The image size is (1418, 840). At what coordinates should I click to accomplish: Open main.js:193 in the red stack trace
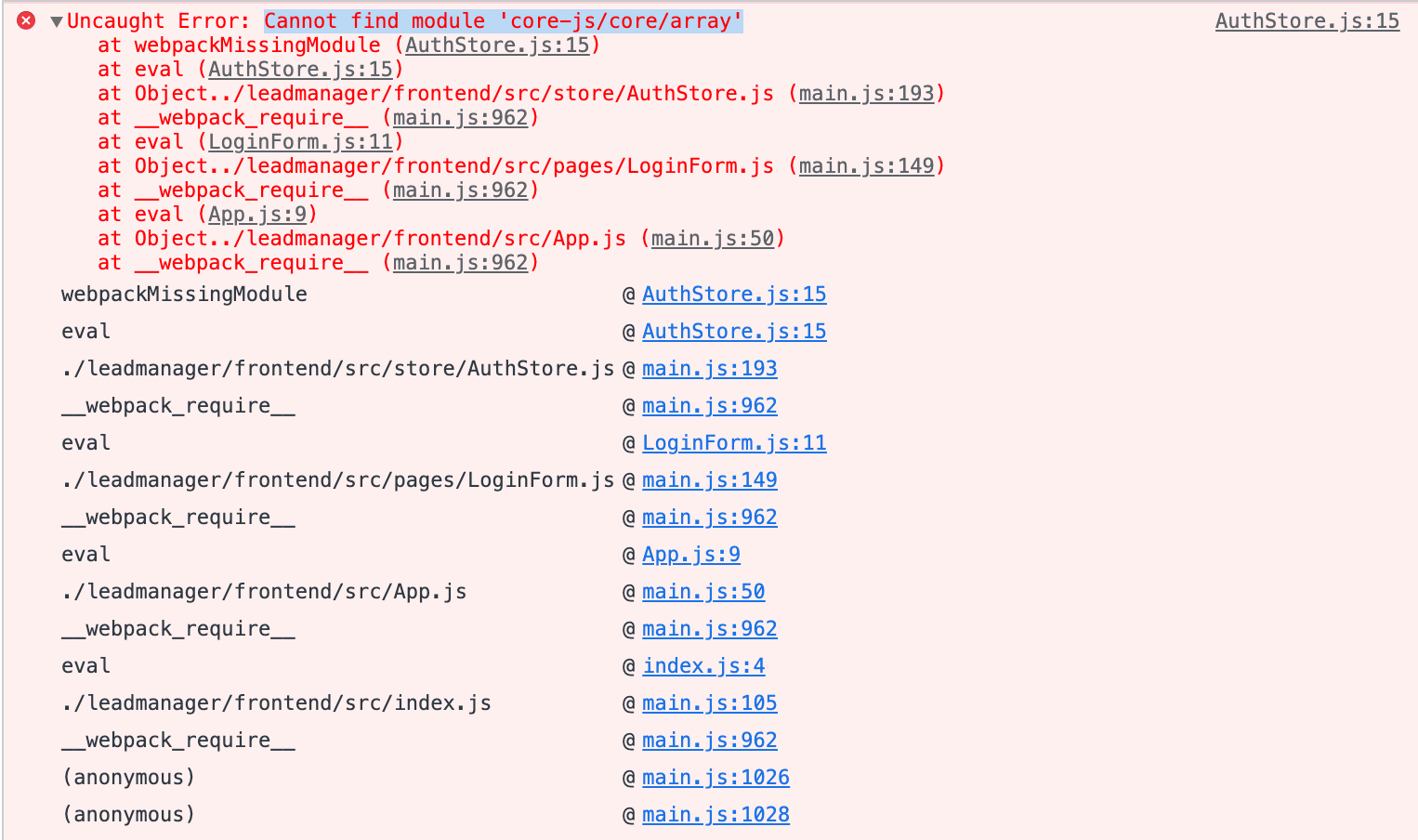click(866, 93)
